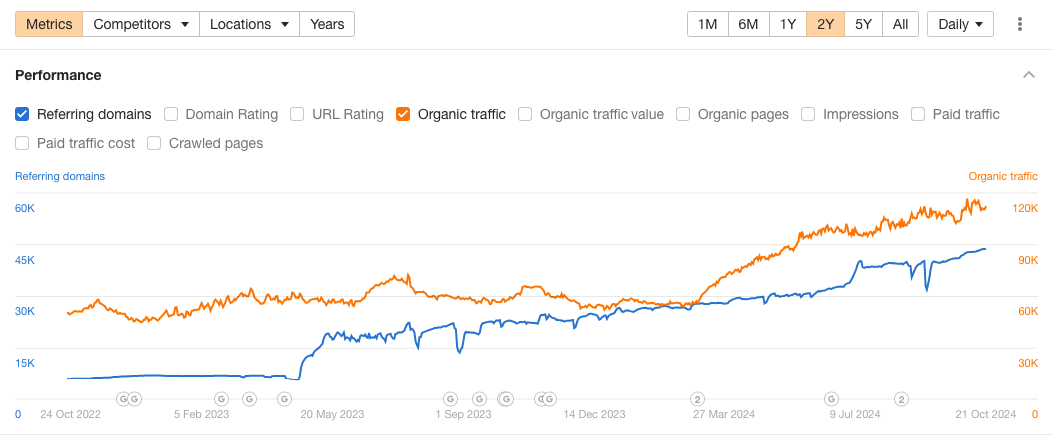
Task: Tick the URL Rating checkbox
Action: coord(297,114)
